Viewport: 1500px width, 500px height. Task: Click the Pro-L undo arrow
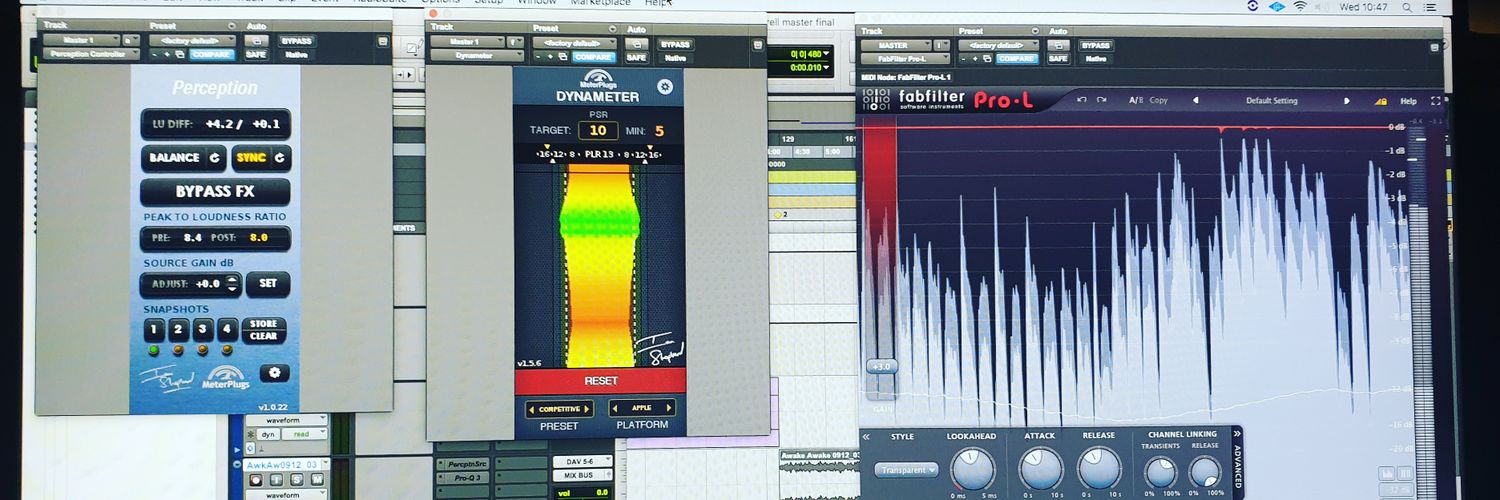(x=1082, y=100)
